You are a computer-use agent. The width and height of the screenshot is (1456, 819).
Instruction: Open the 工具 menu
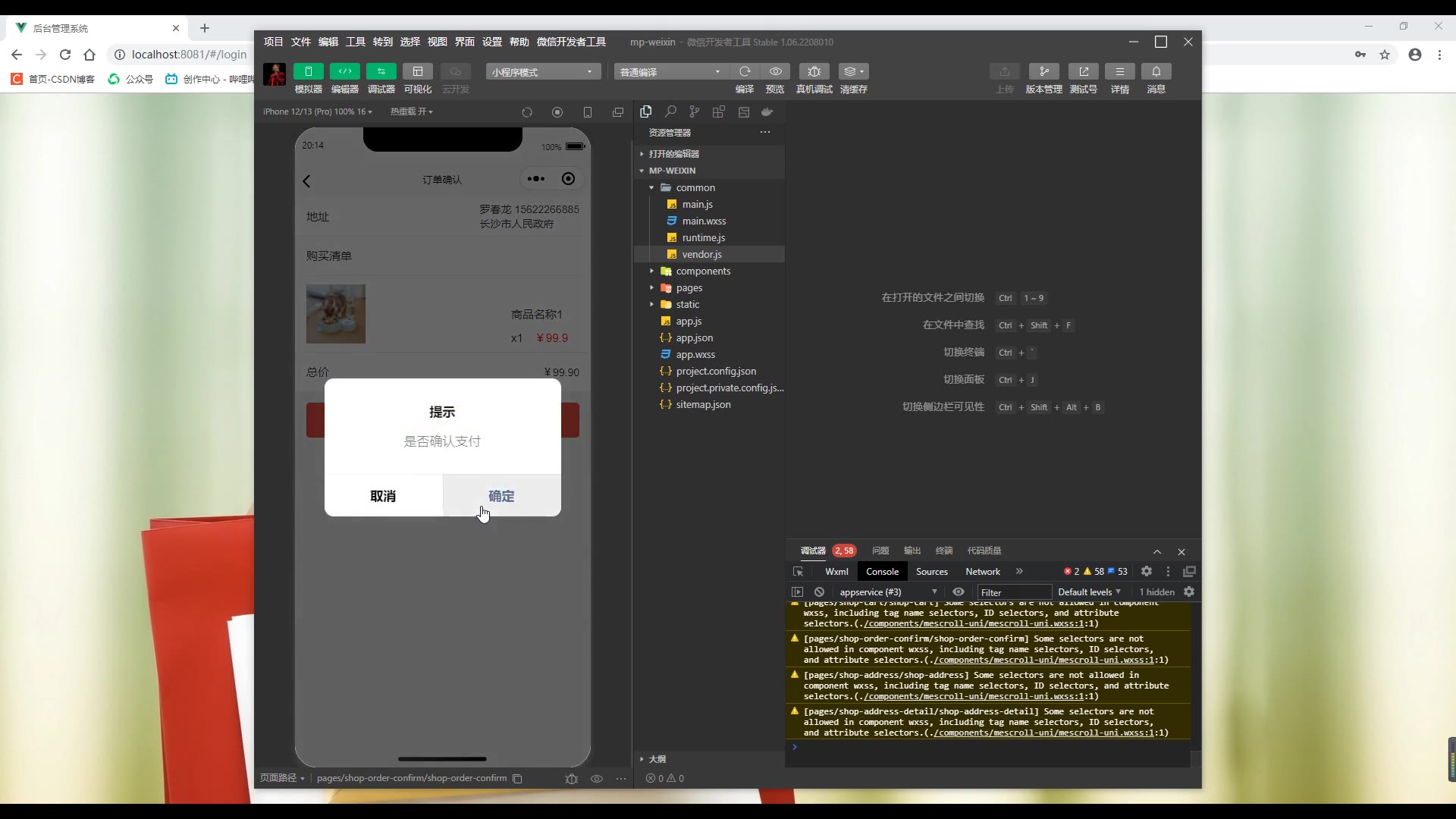pyautogui.click(x=356, y=42)
